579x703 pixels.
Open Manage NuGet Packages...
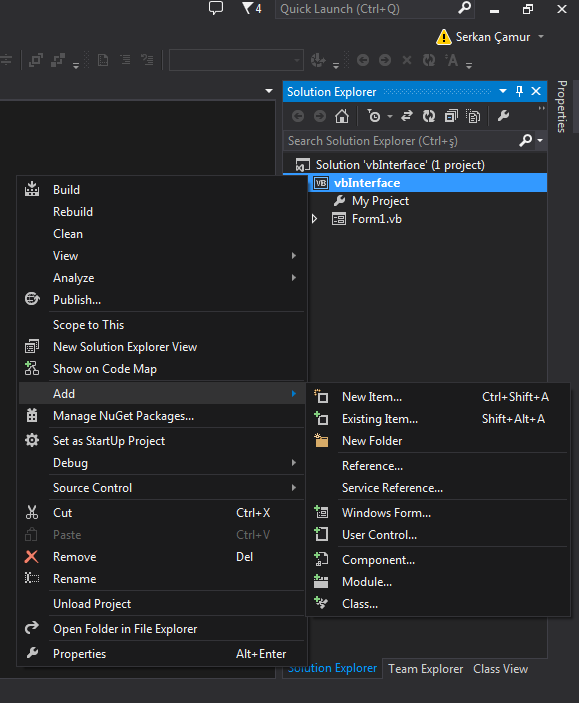click(x=162, y=416)
